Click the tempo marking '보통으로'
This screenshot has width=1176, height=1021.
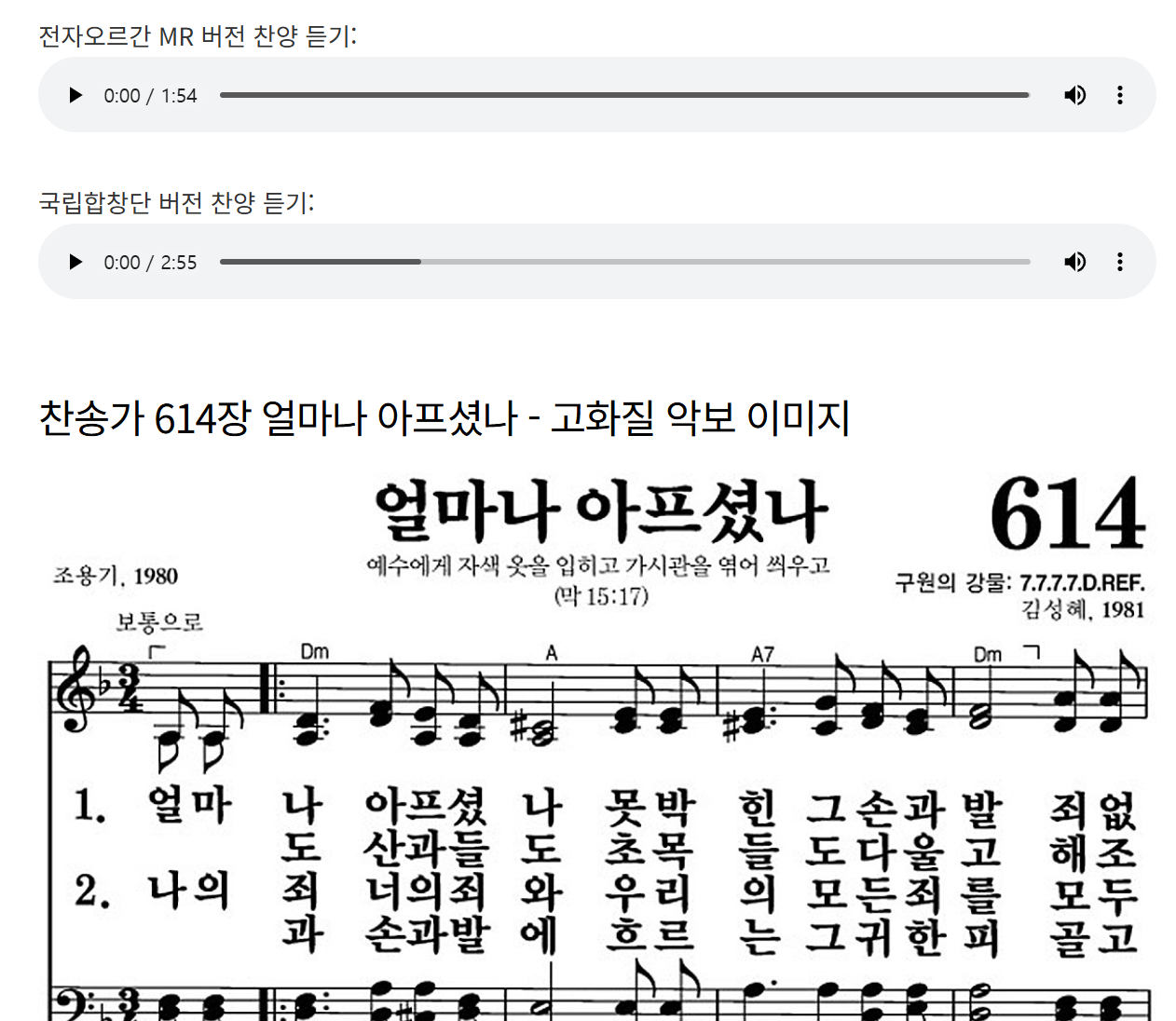click(x=159, y=621)
